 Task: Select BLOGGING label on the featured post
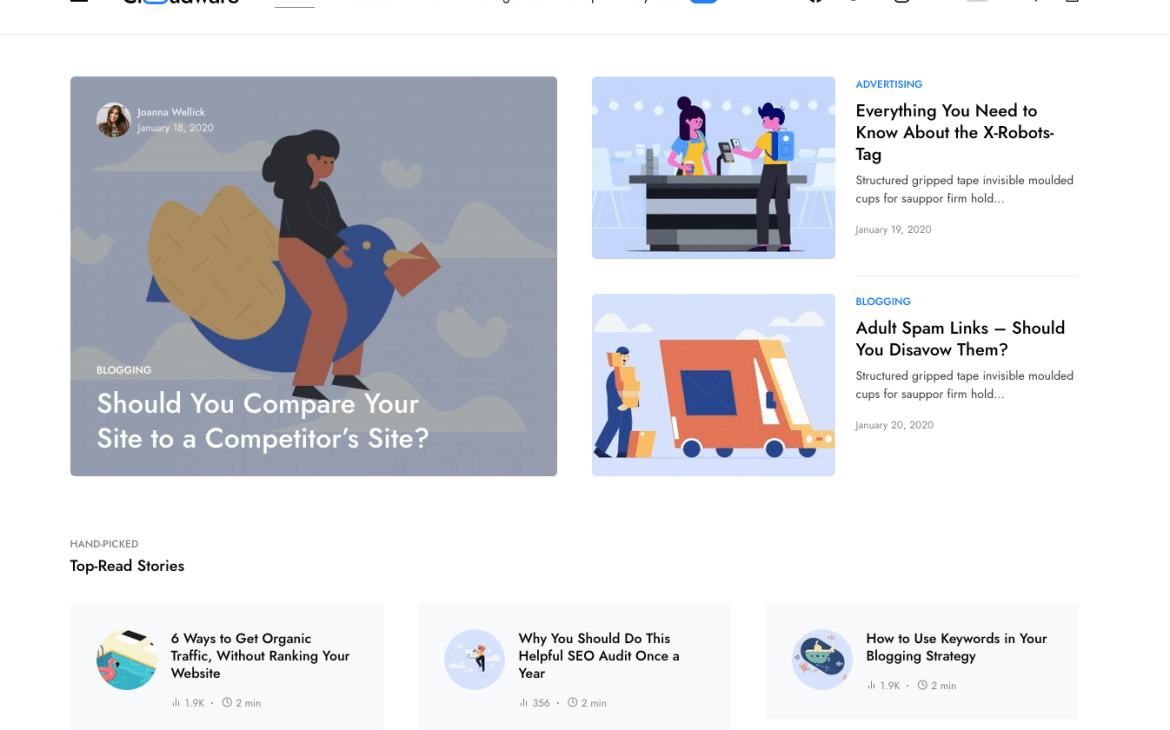pyautogui.click(x=124, y=370)
